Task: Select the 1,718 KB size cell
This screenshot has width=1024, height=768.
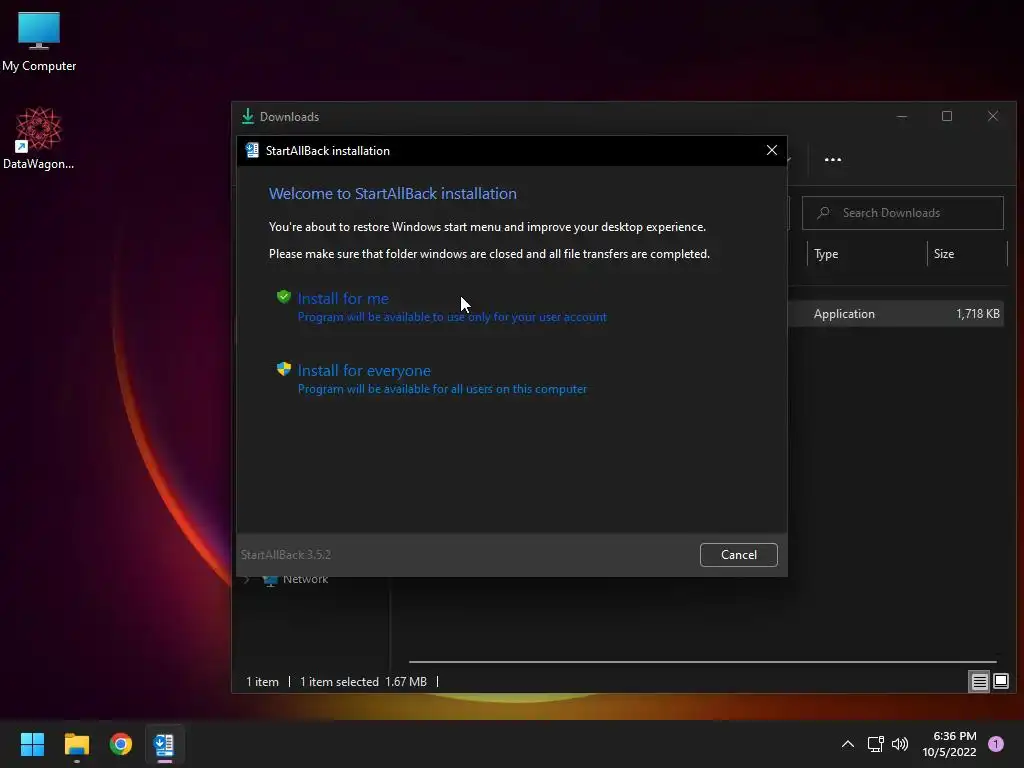Action: (978, 313)
